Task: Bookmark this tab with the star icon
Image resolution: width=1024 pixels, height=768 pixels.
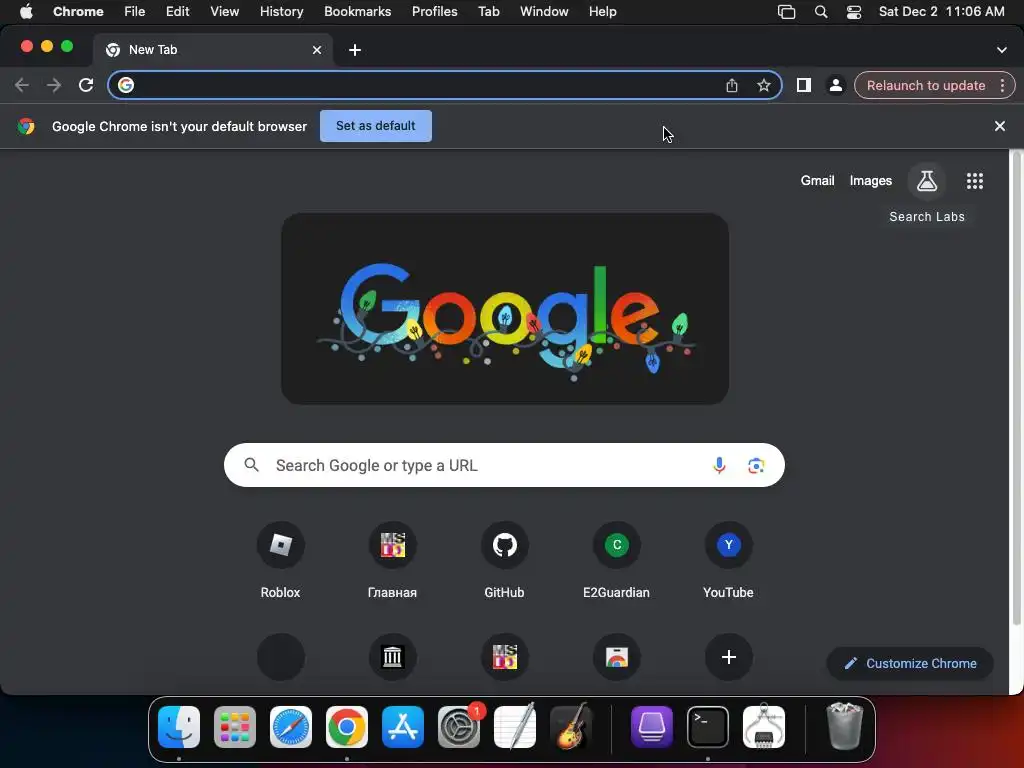Action: 763,85
